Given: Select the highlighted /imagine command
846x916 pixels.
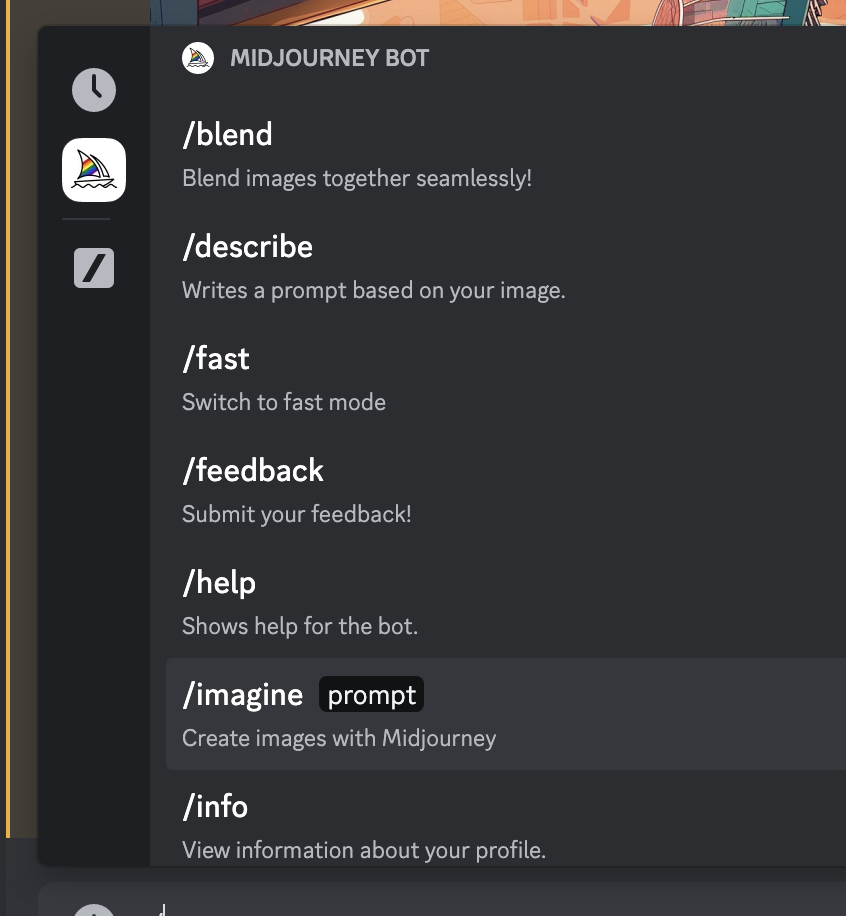Looking at the screenshot, I should tap(506, 714).
